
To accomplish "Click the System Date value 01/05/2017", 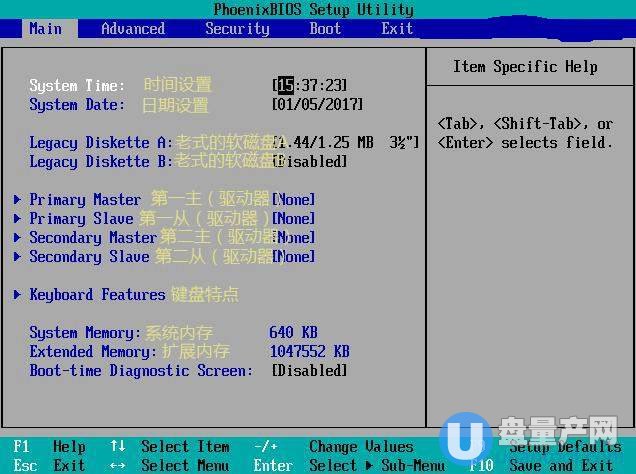I will 317,104.
